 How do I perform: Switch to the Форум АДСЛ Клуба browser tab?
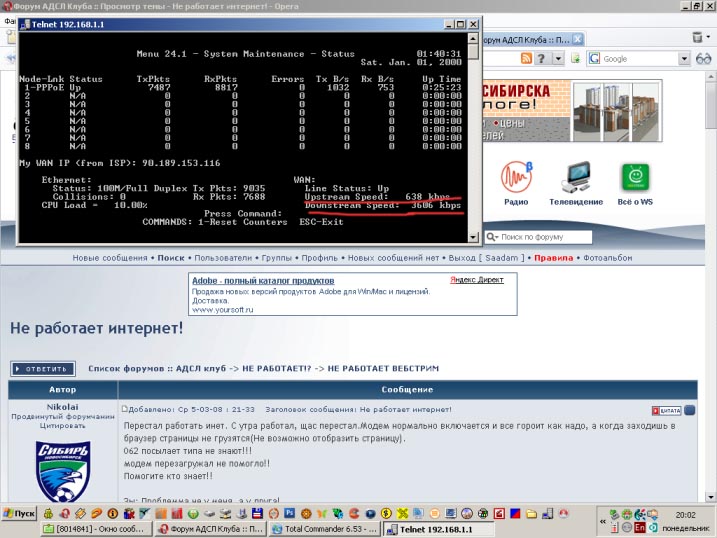pyautogui.click(x=524, y=40)
